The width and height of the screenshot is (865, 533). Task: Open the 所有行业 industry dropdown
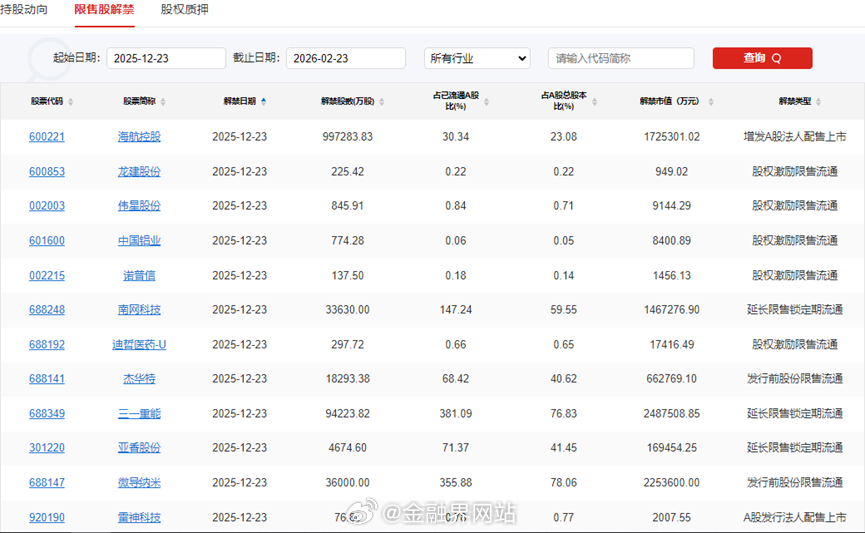coord(477,58)
